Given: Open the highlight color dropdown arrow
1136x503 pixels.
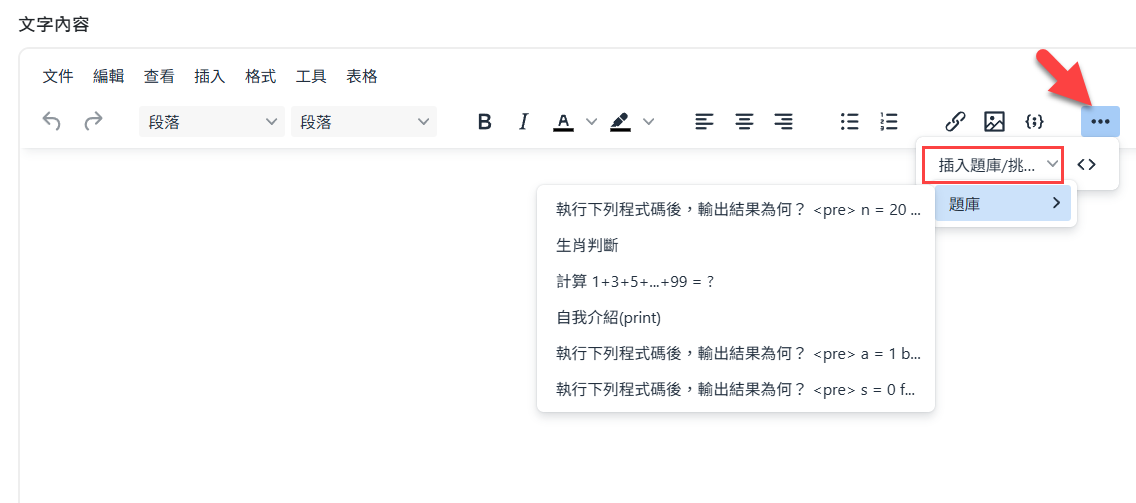Looking at the screenshot, I should tap(648, 122).
